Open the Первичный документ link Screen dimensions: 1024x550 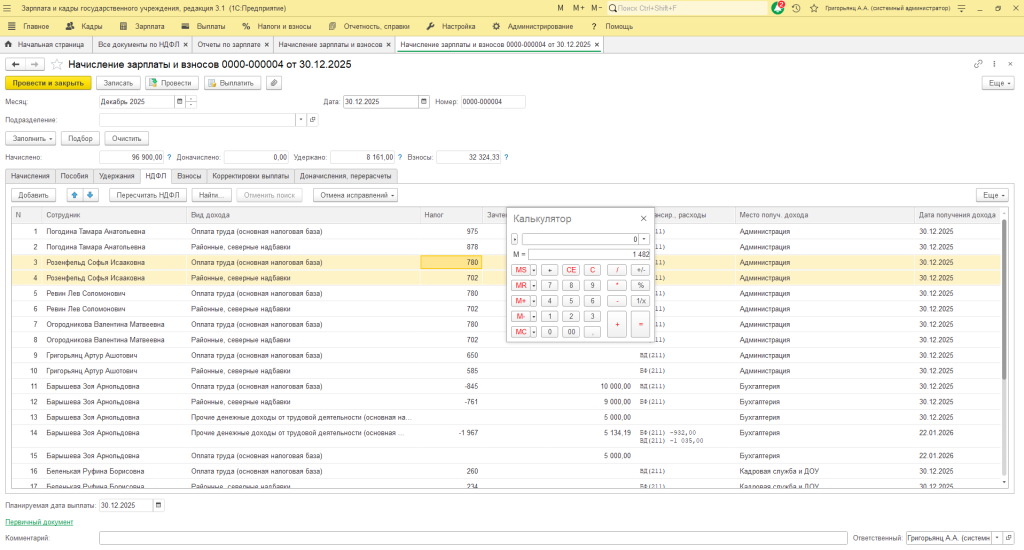(x=39, y=522)
